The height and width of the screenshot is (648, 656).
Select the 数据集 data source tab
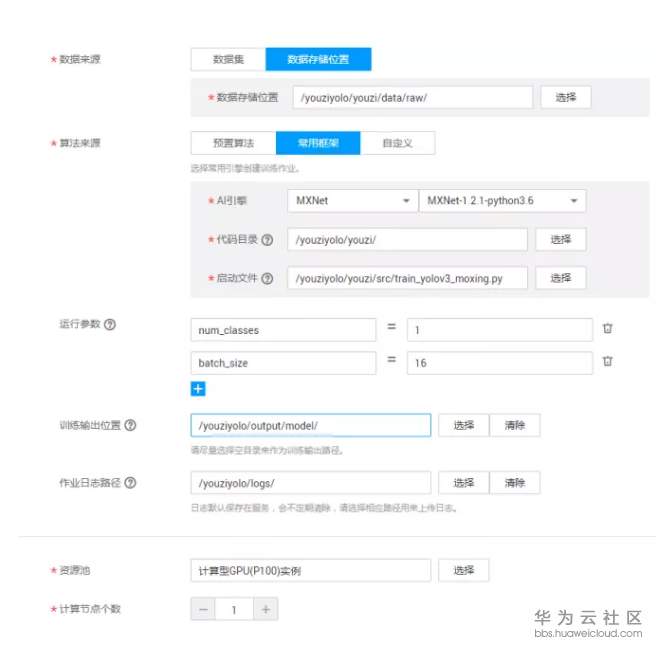228,59
